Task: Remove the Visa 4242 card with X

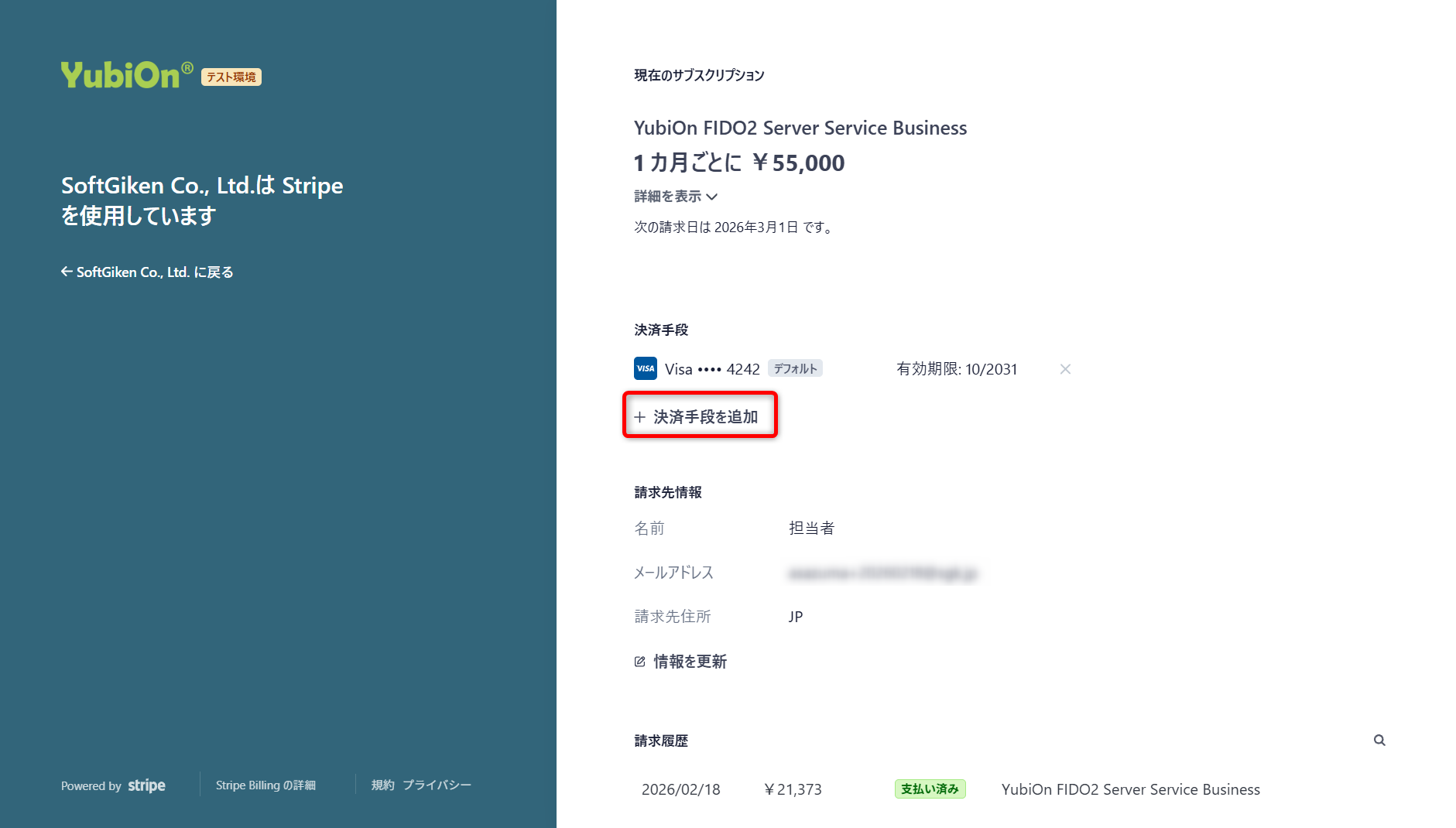Action: (x=1065, y=369)
